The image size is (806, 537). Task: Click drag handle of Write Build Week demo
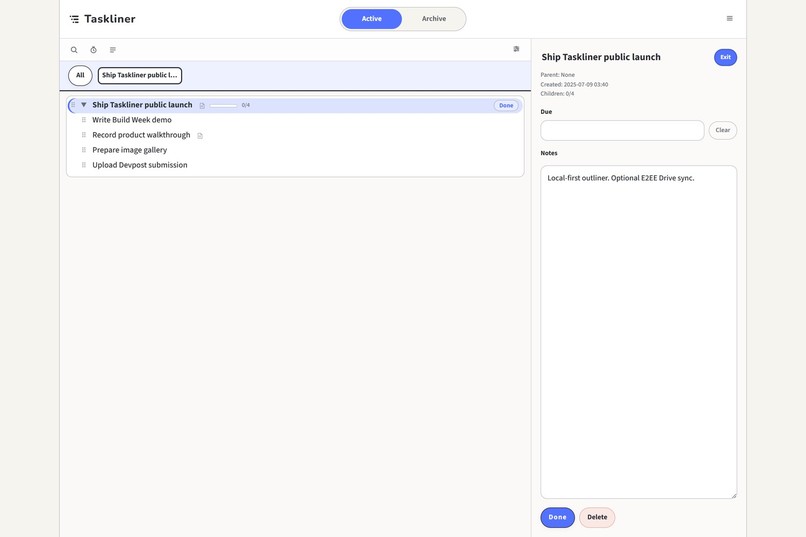click(83, 120)
